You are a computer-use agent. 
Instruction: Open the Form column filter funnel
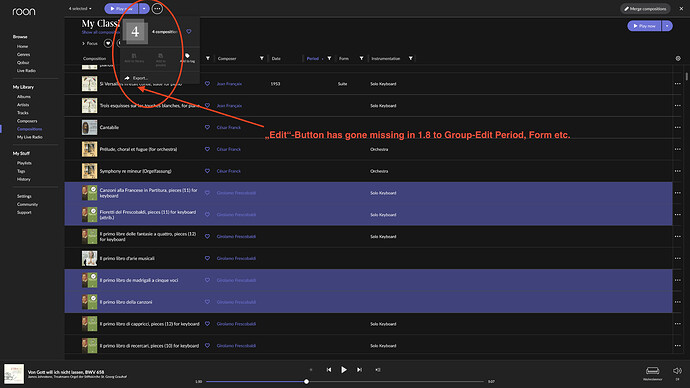pyautogui.click(x=361, y=58)
